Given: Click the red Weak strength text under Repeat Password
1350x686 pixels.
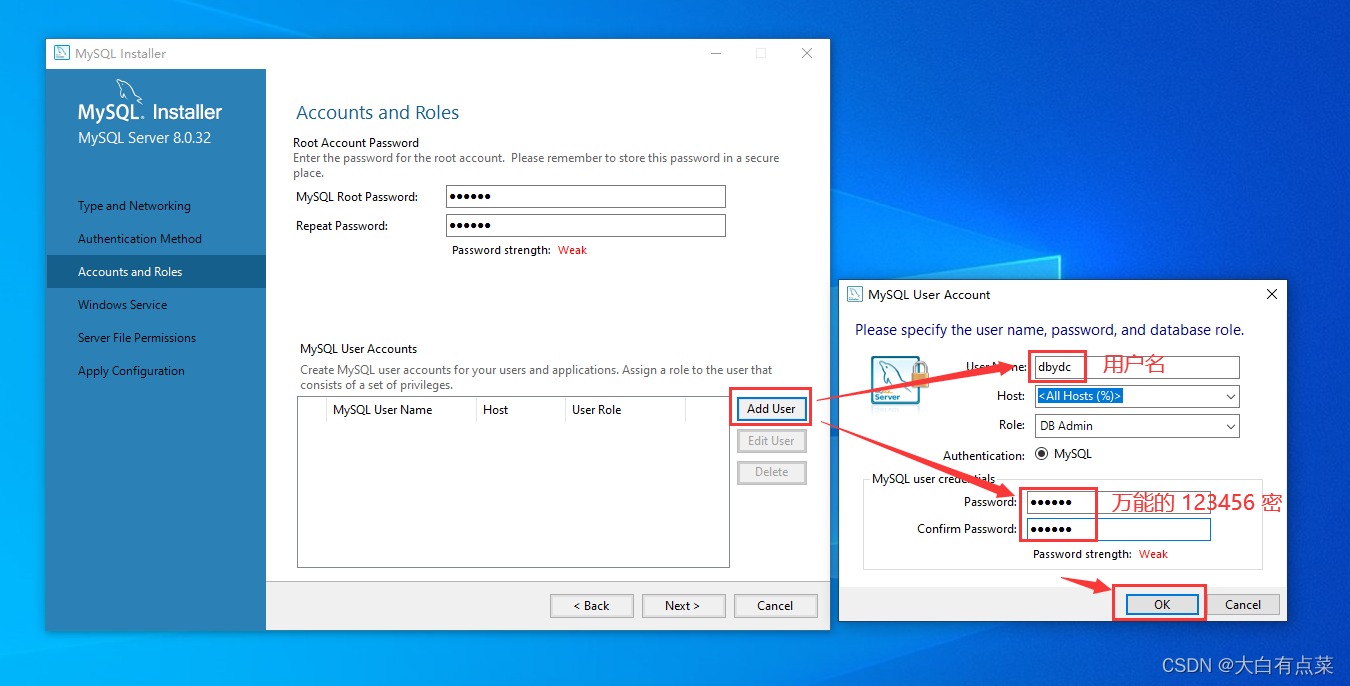Looking at the screenshot, I should pyautogui.click(x=572, y=250).
